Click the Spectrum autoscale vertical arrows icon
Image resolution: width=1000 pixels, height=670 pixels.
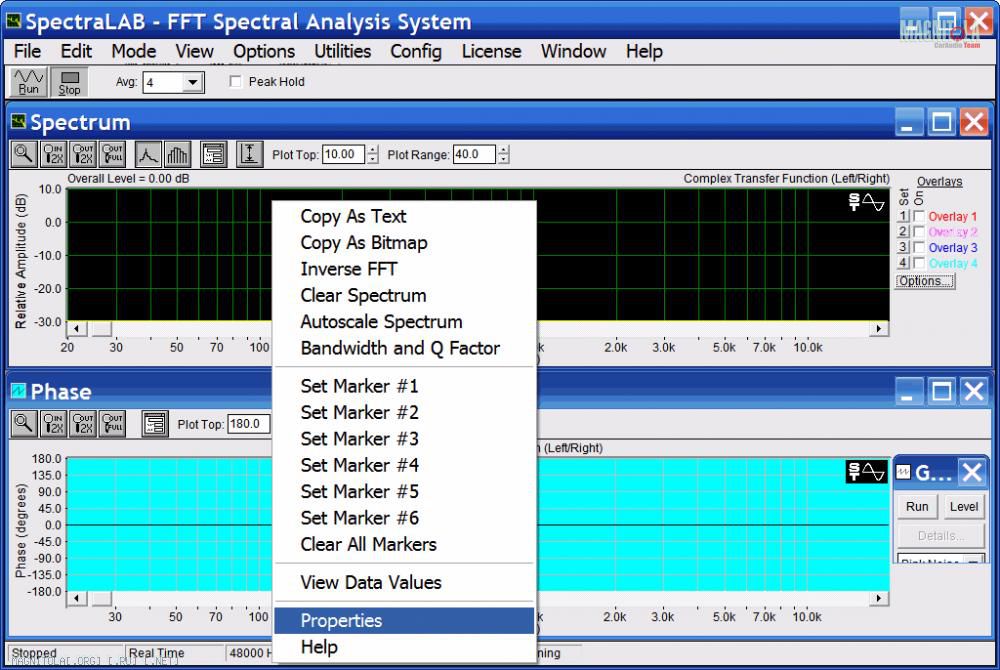pos(249,154)
